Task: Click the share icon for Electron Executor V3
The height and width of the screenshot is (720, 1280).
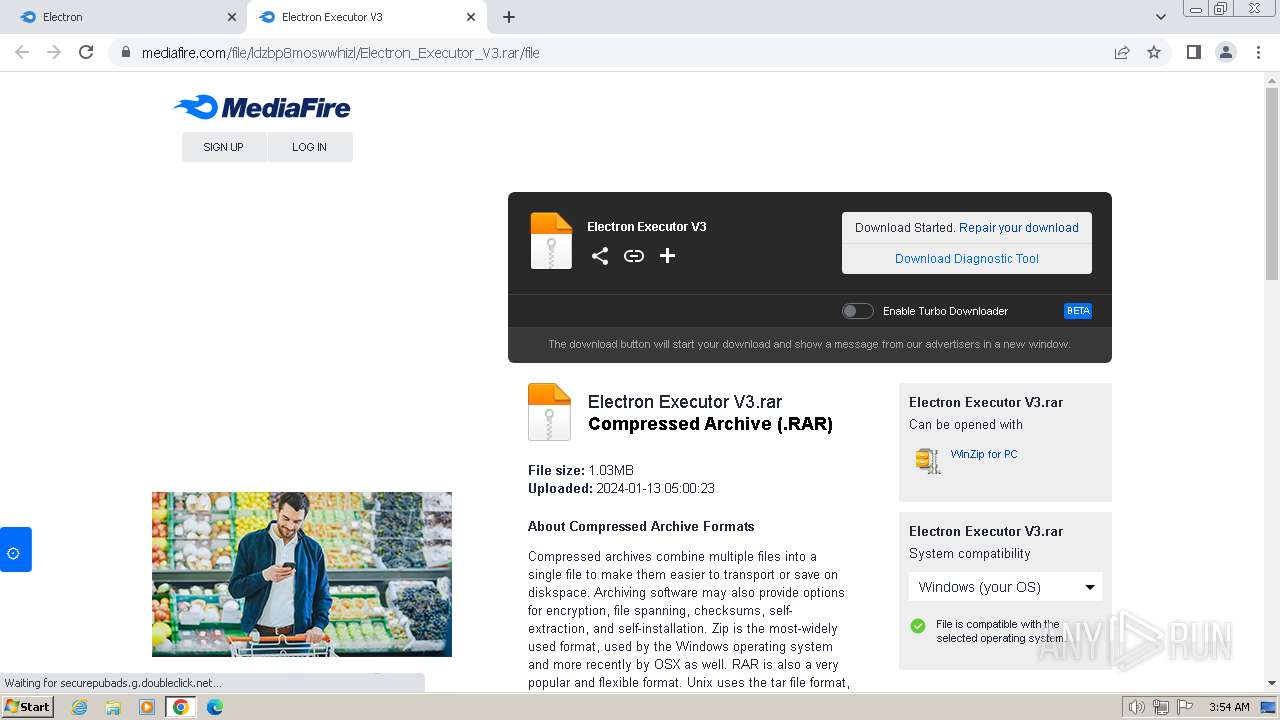Action: (x=600, y=256)
